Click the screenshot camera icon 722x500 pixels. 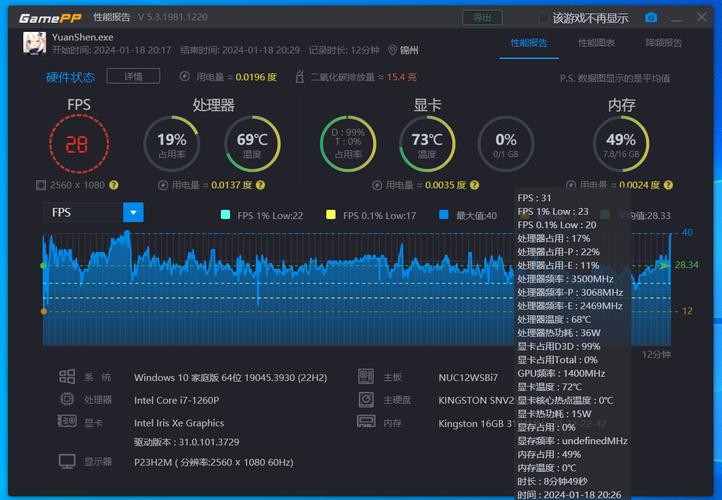[651, 17]
